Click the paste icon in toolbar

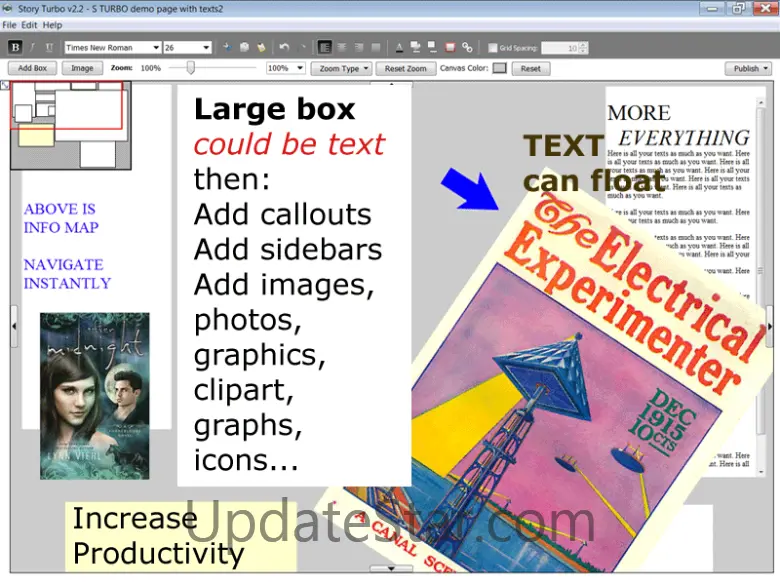coord(261,47)
